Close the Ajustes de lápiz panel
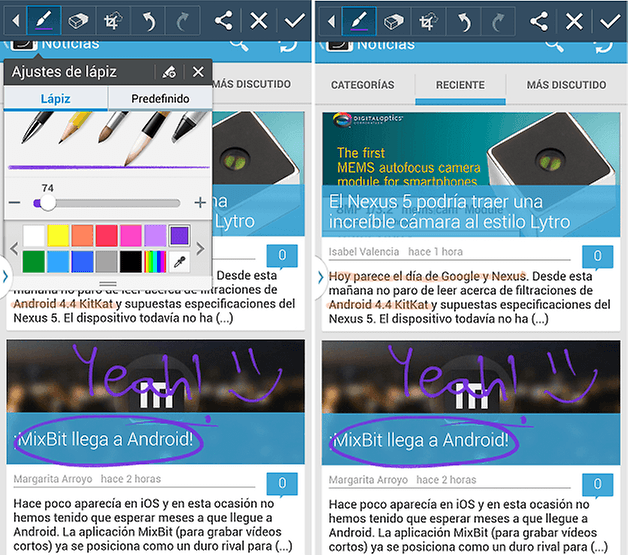 click(198, 72)
